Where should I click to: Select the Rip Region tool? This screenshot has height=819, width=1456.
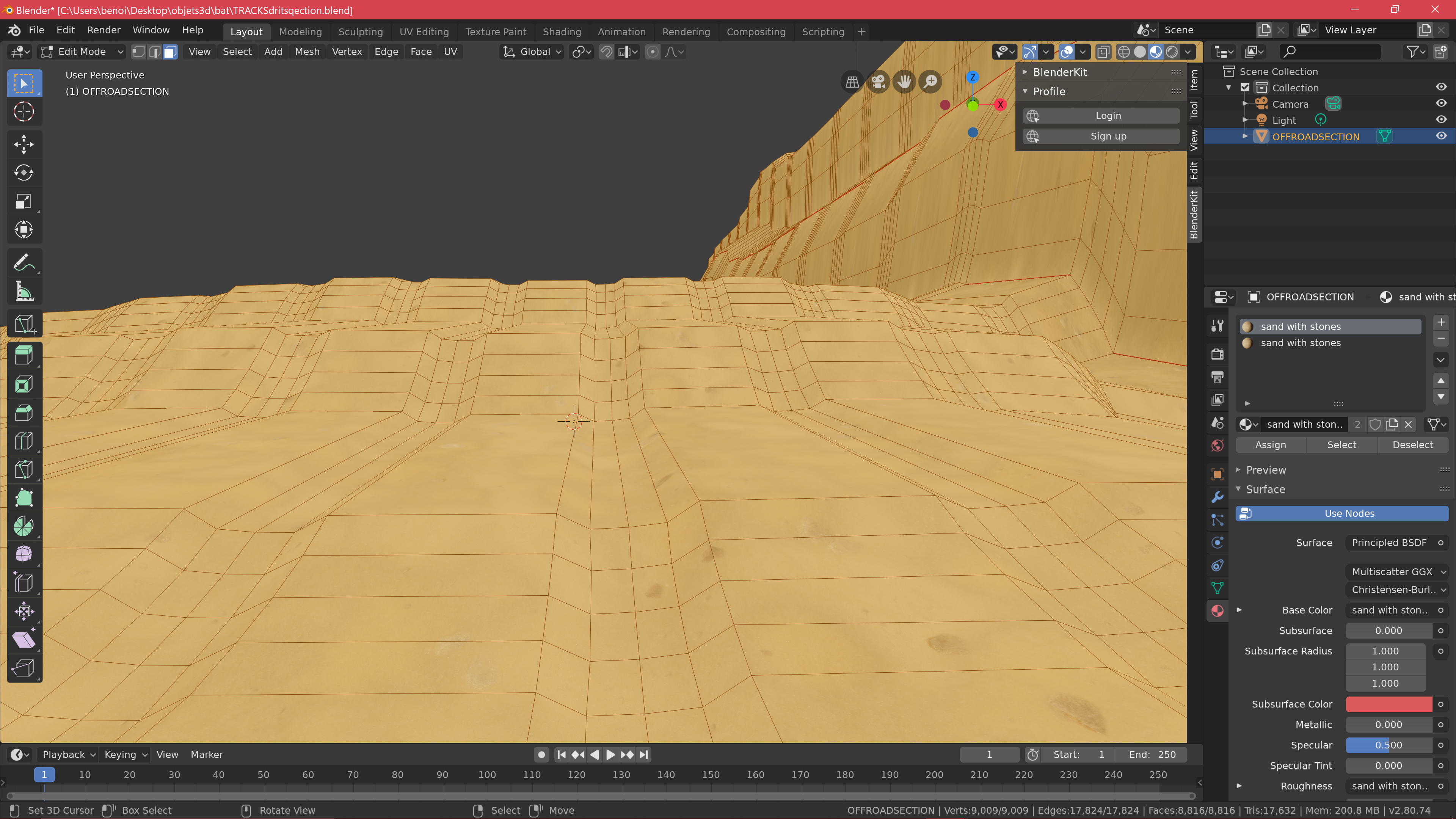pos(24,668)
